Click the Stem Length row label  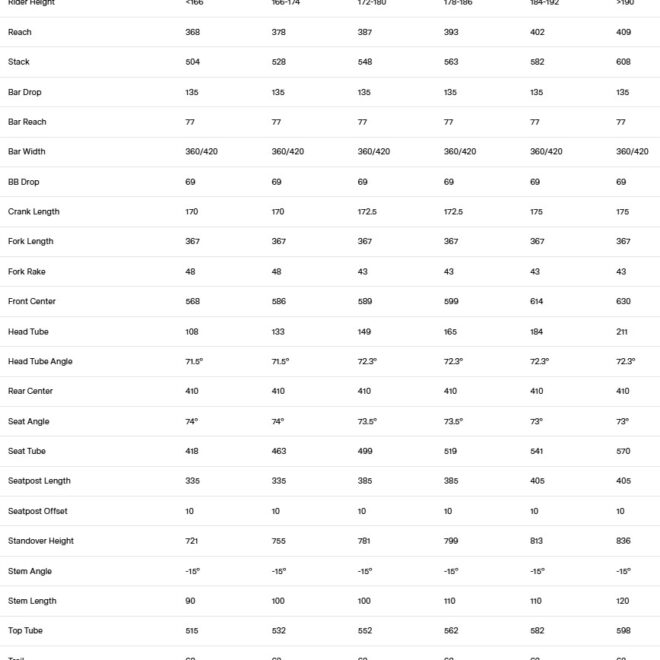pyautogui.click(x=32, y=601)
